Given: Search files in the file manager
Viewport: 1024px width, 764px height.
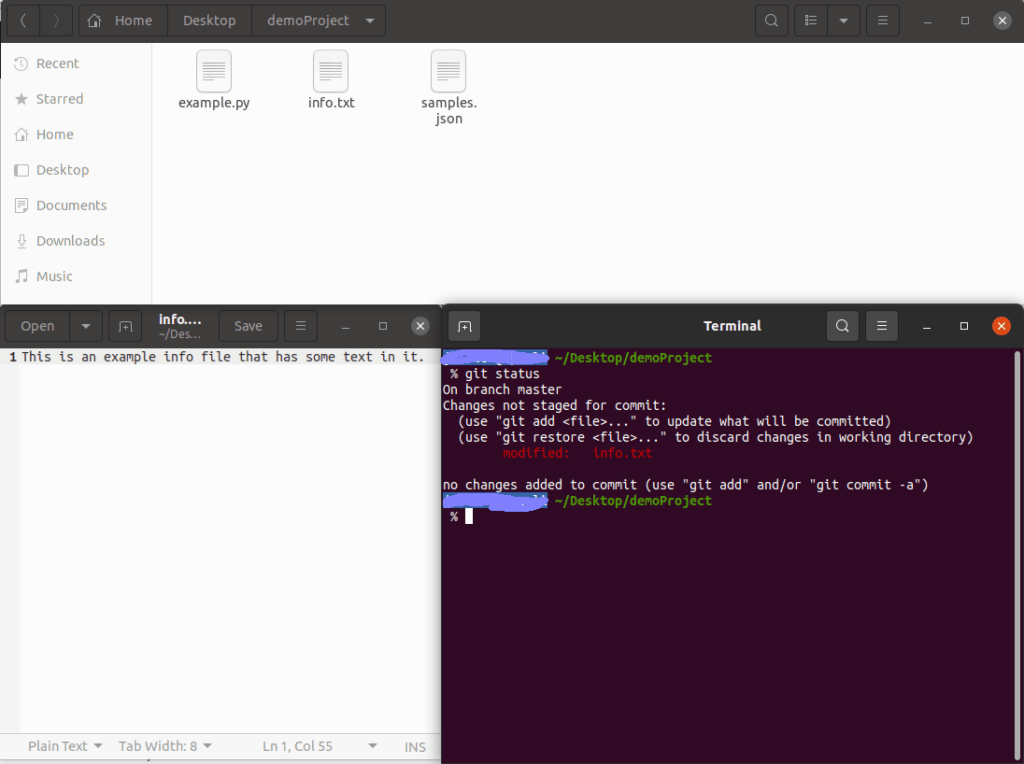Looking at the screenshot, I should (771, 20).
